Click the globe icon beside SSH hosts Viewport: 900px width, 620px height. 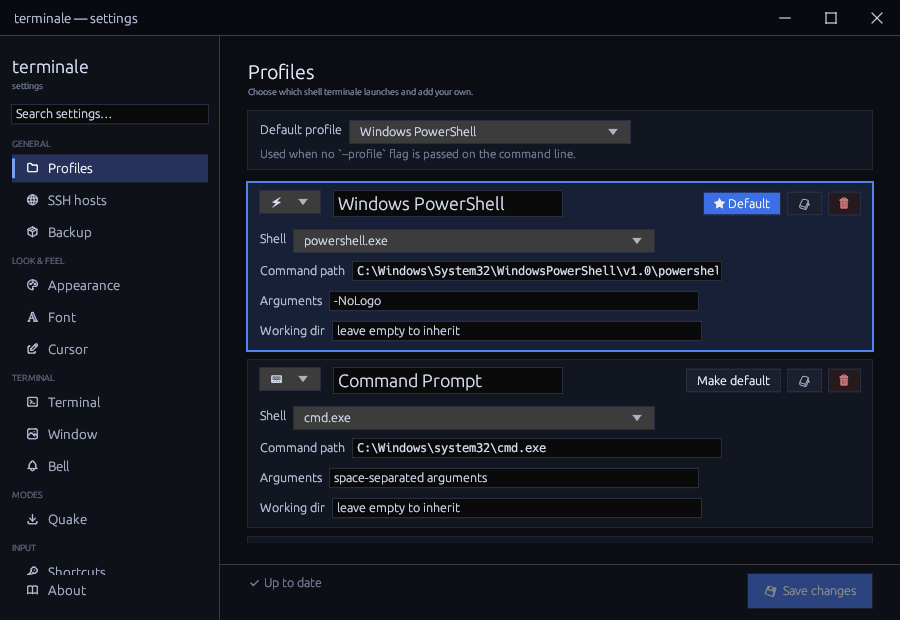click(x=33, y=200)
